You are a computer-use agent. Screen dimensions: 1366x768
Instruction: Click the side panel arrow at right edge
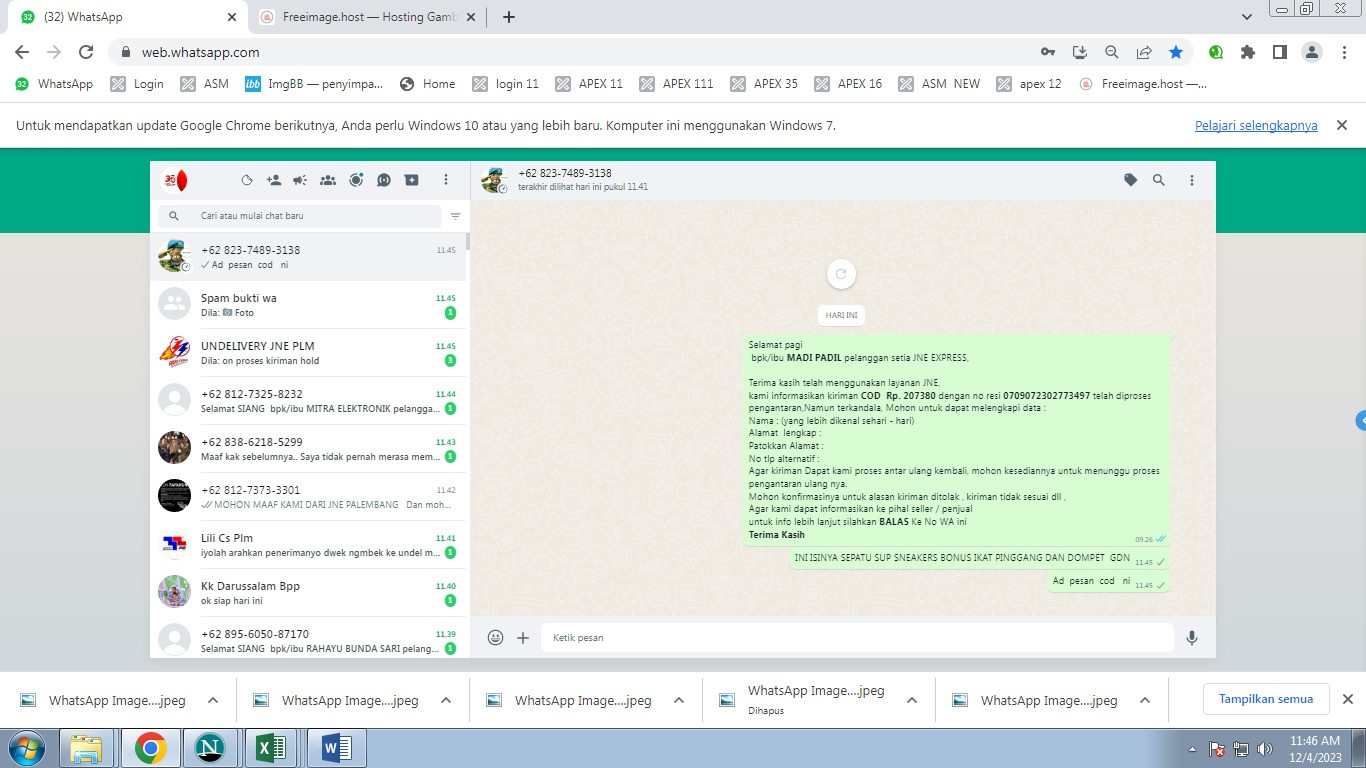pyautogui.click(x=1361, y=421)
